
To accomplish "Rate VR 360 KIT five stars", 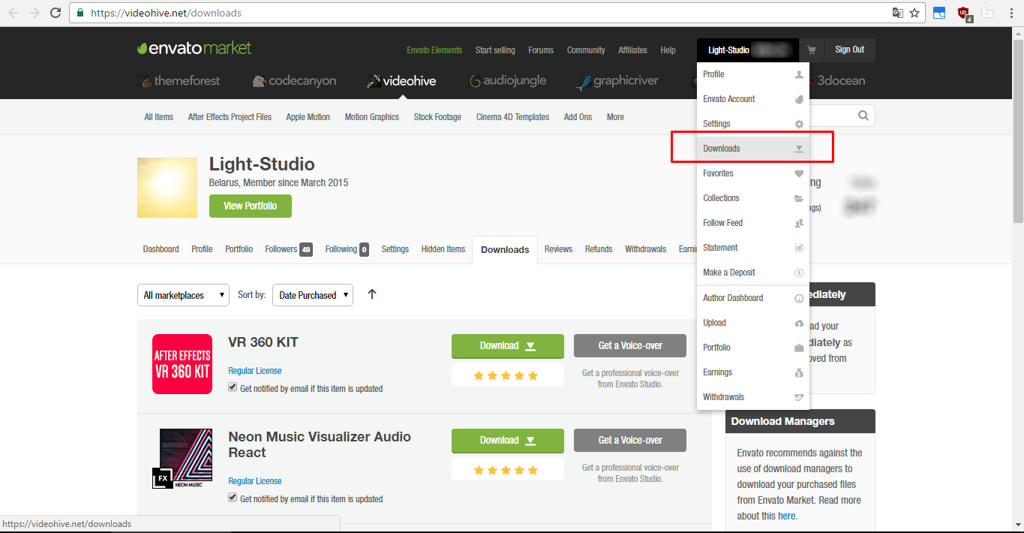I will pyautogui.click(x=532, y=376).
